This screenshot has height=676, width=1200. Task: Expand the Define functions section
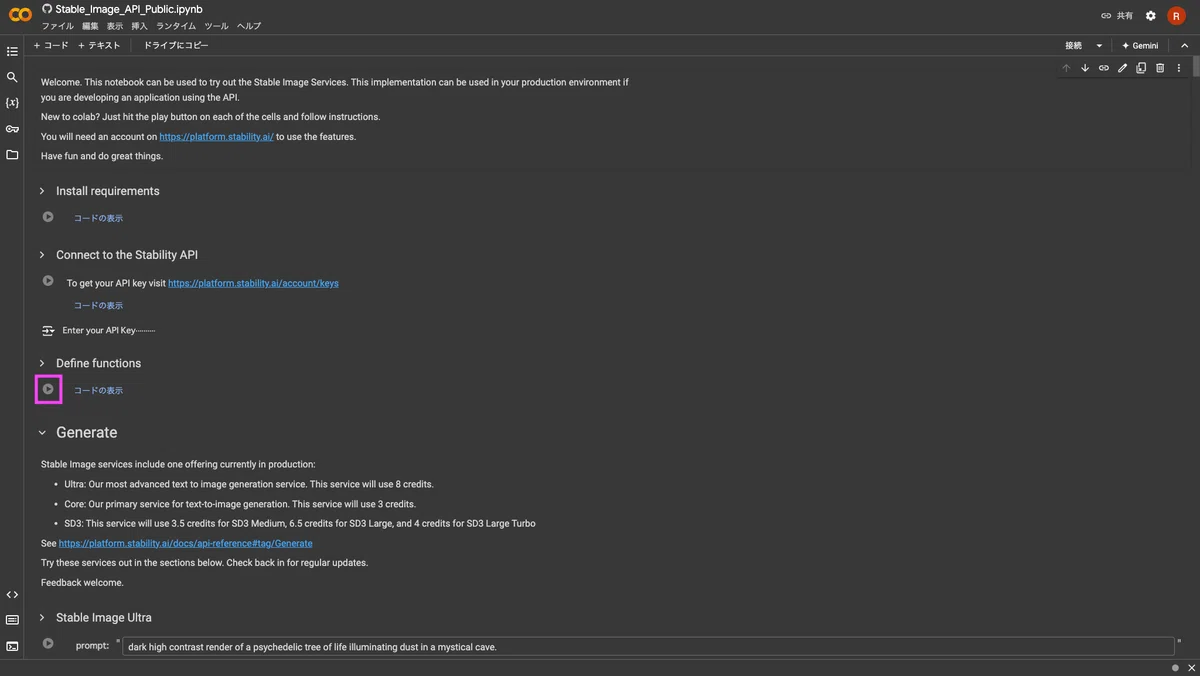pyautogui.click(x=42, y=363)
